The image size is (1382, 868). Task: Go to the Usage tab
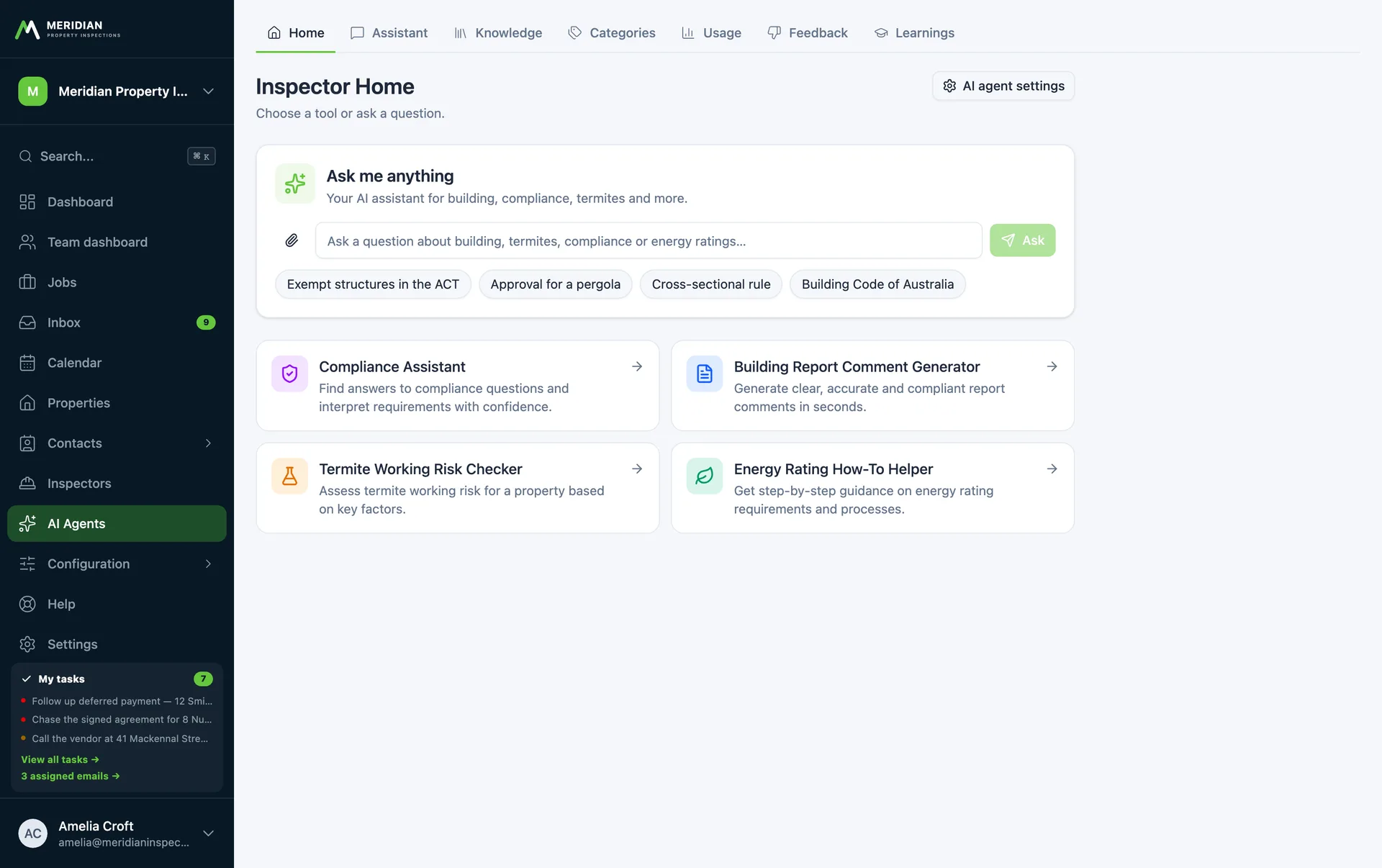[711, 33]
